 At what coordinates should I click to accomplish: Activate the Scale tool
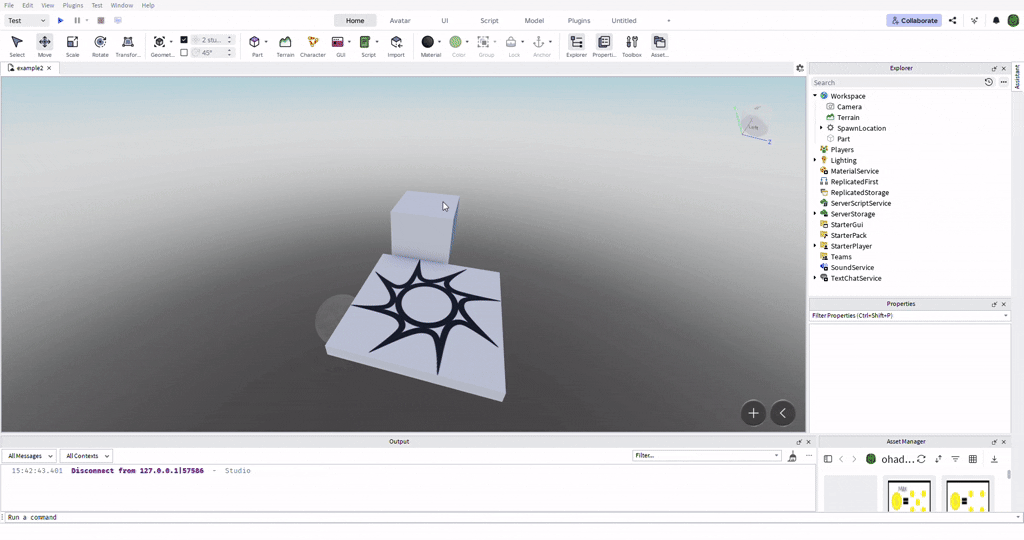click(72, 45)
